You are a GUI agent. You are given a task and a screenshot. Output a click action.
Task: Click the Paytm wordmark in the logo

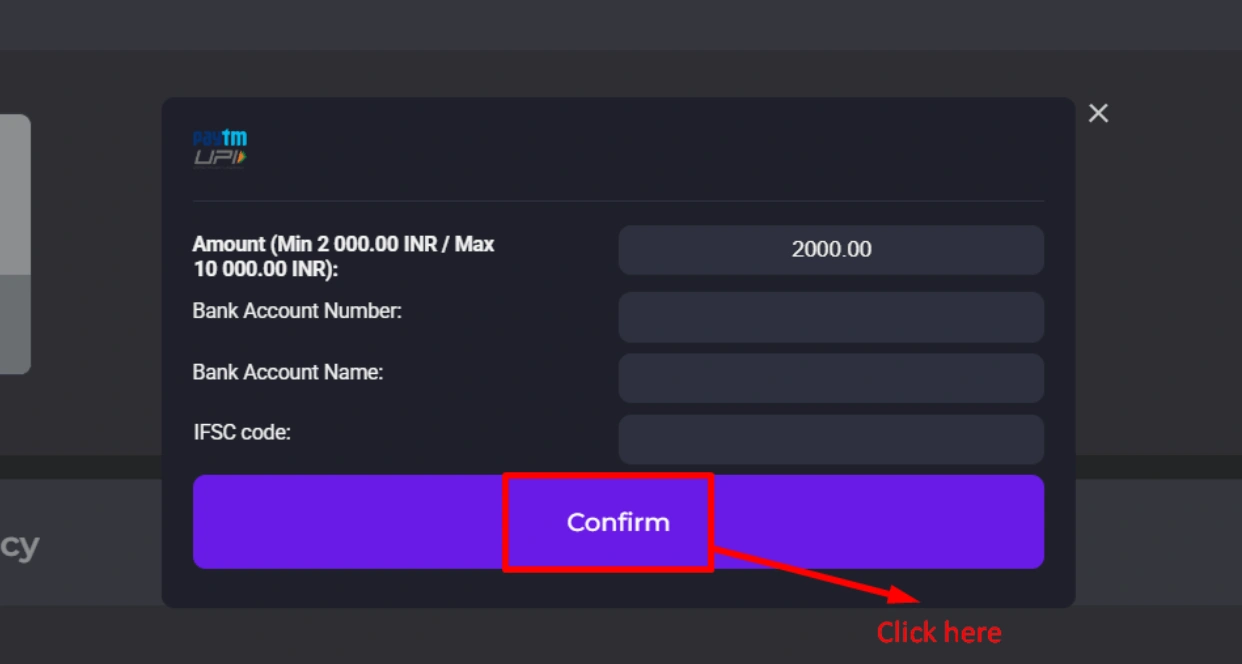[x=220, y=138]
